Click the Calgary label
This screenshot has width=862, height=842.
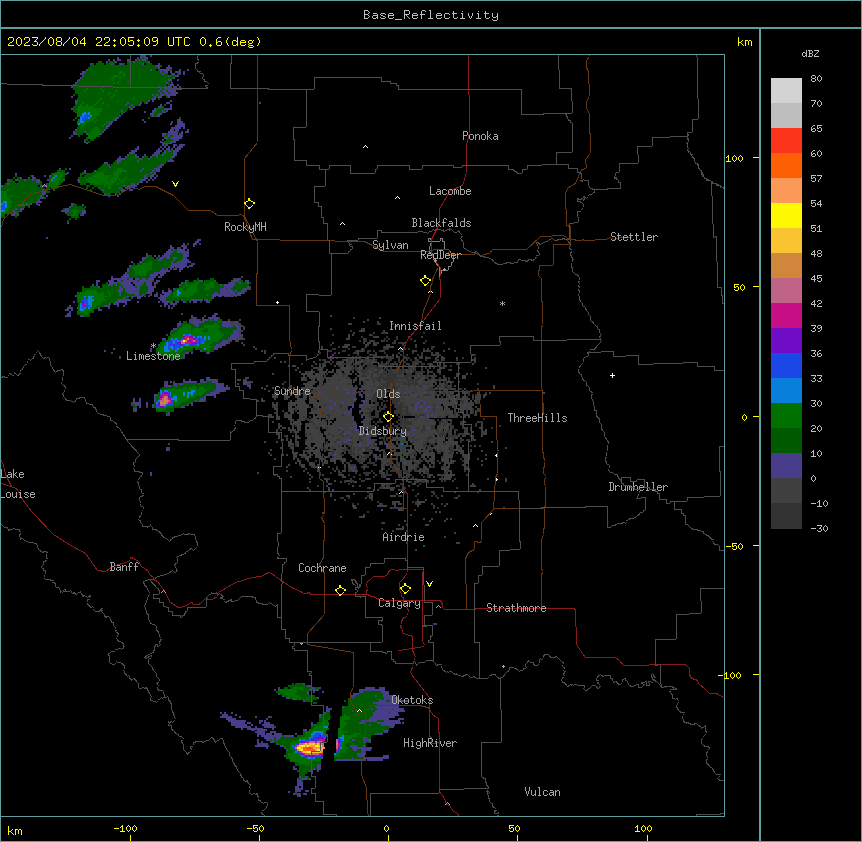click(x=399, y=603)
